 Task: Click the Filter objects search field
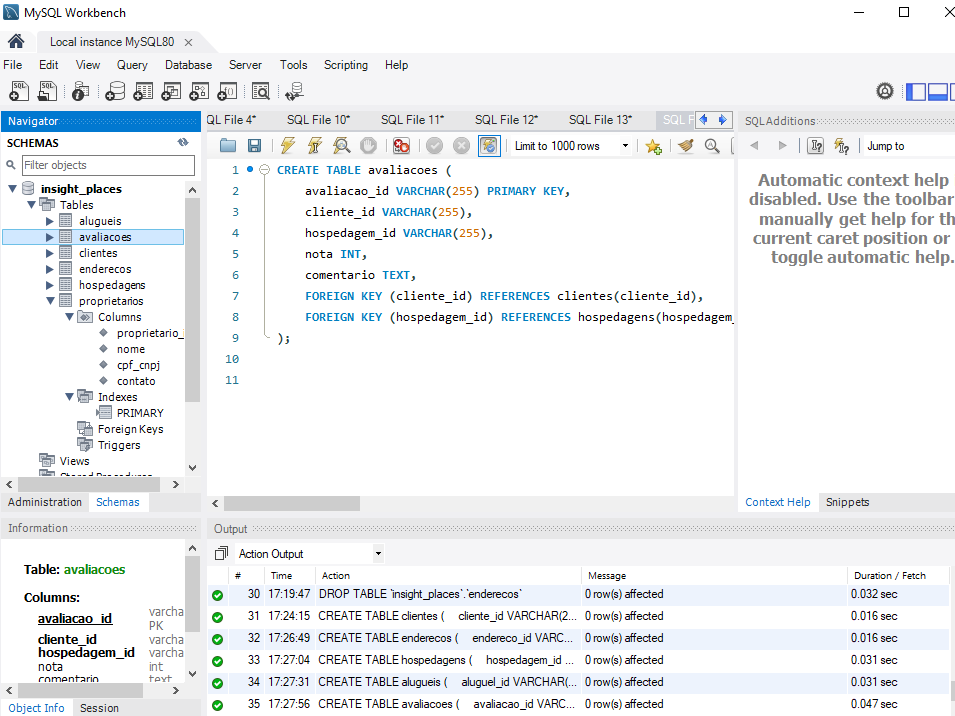click(108, 165)
